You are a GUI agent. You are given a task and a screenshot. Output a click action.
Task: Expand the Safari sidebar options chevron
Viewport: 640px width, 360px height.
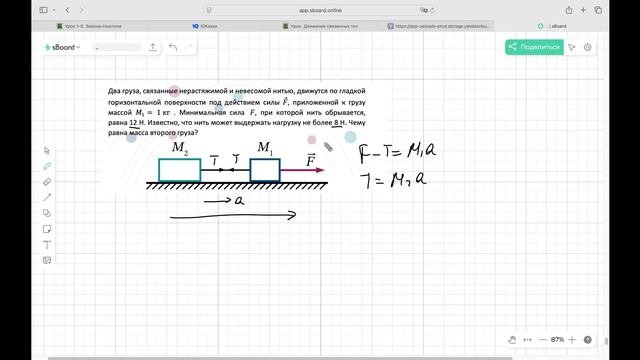click(x=54, y=10)
